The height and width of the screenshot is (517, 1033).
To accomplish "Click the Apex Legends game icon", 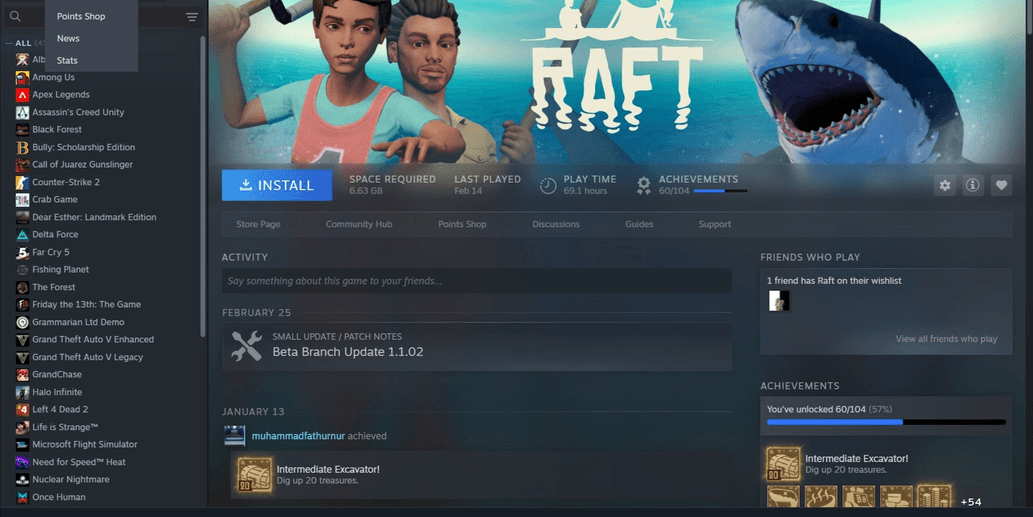I will point(22,95).
